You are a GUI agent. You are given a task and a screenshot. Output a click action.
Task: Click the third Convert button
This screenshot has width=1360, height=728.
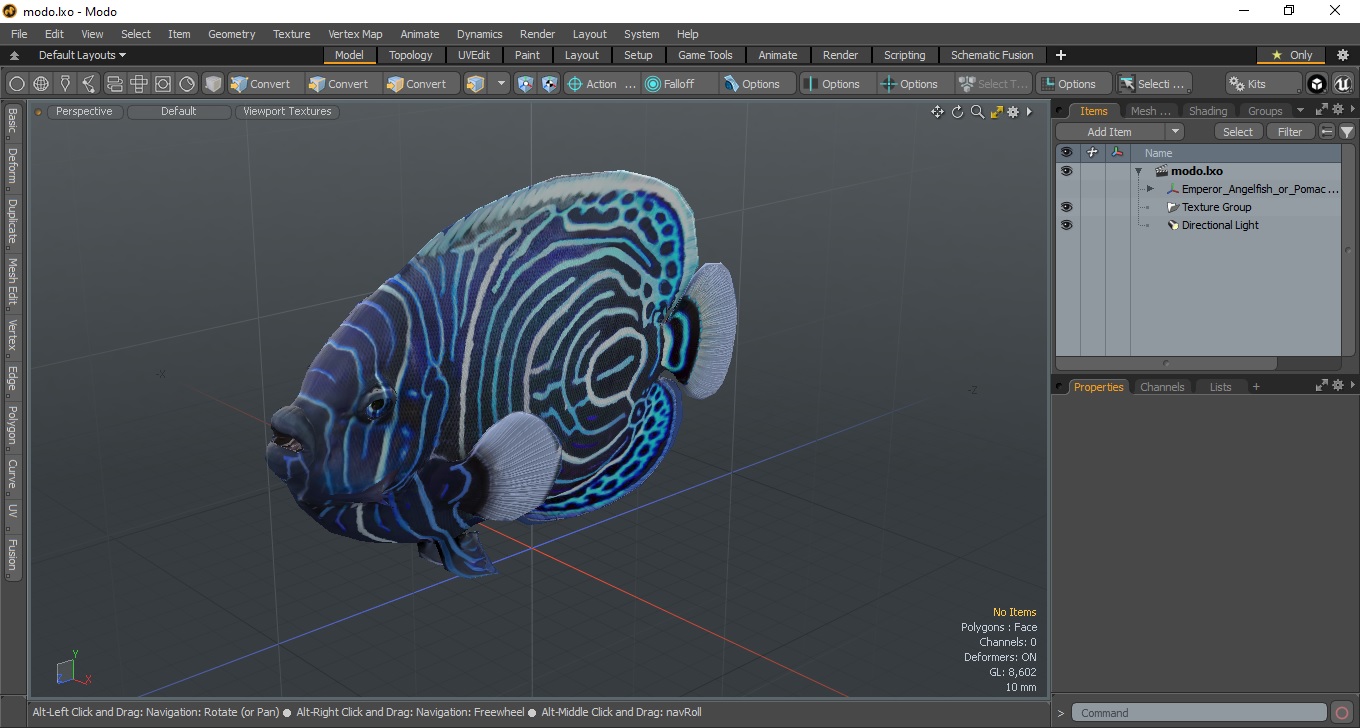[421, 84]
